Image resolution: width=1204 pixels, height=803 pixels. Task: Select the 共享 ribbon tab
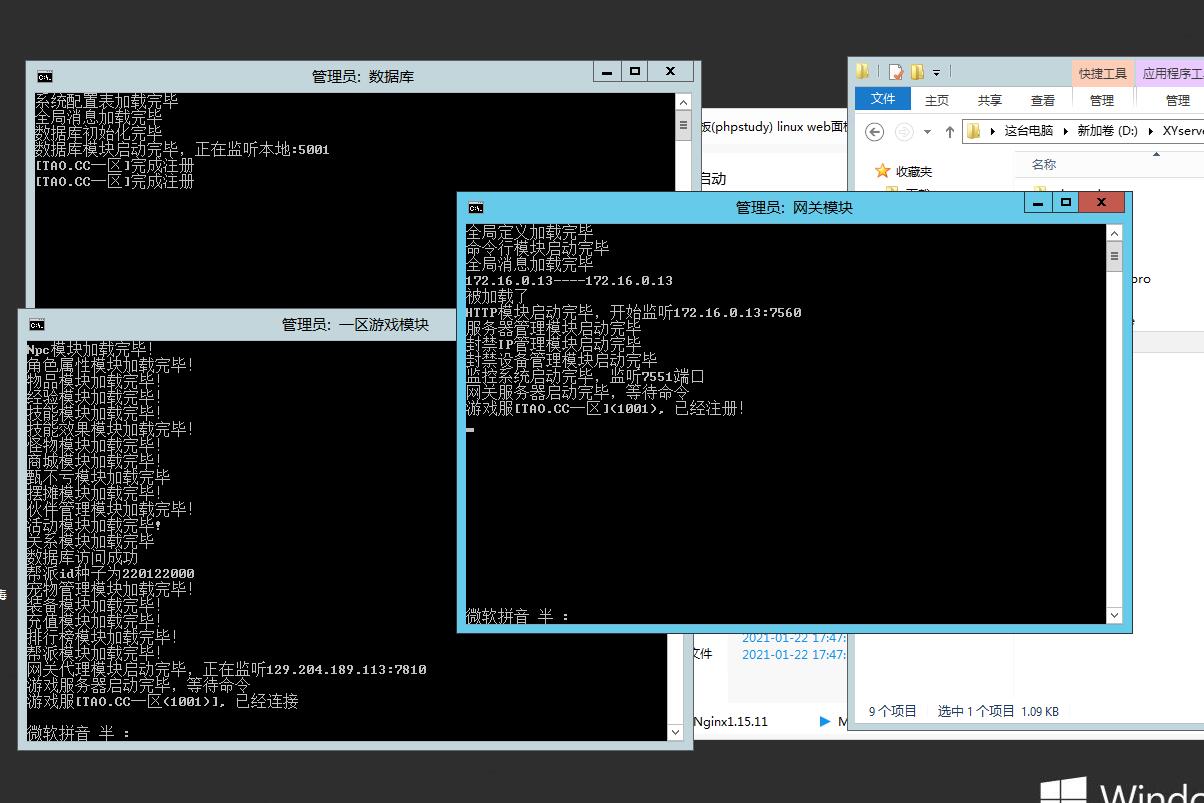click(x=990, y=100)
